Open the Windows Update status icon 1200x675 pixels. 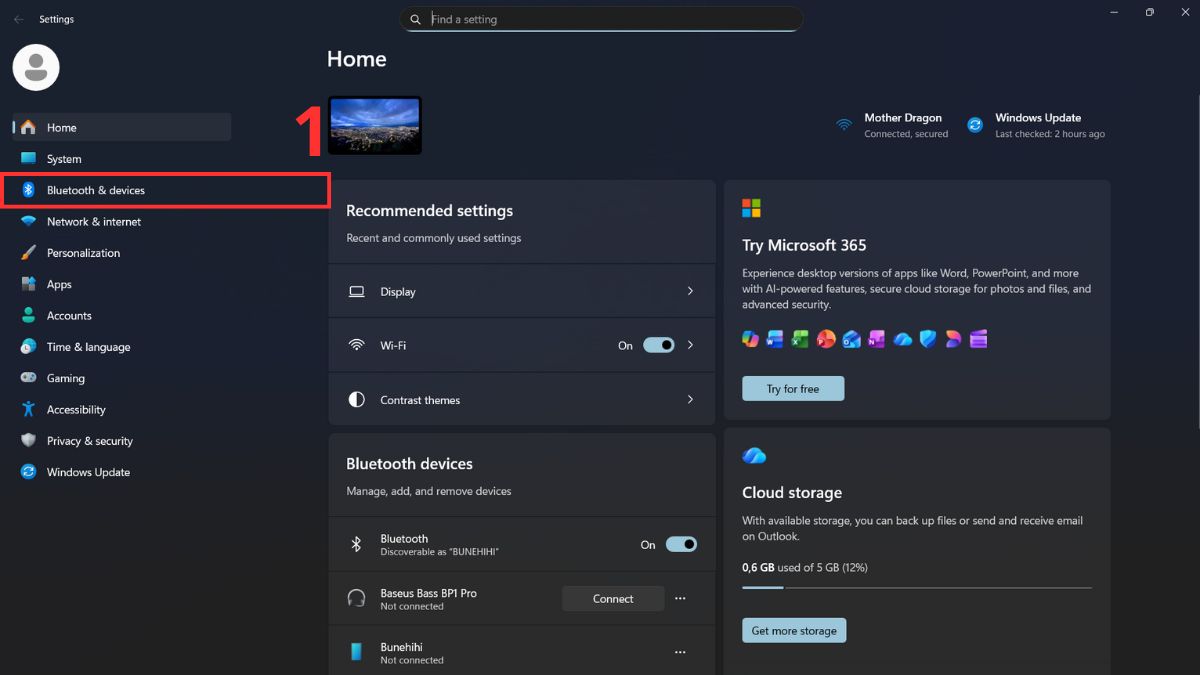975,125
